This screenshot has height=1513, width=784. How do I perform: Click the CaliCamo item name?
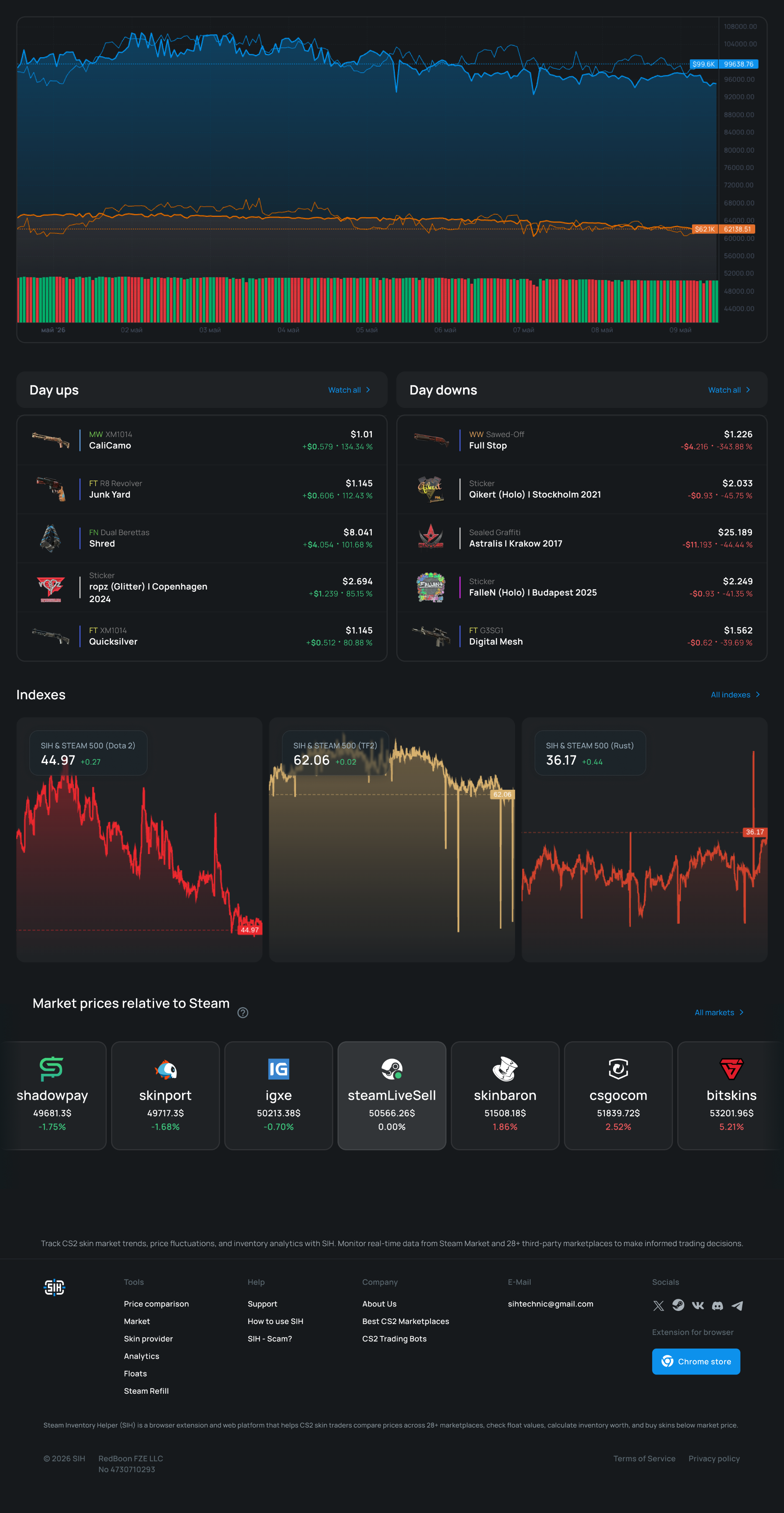[110, 446]
